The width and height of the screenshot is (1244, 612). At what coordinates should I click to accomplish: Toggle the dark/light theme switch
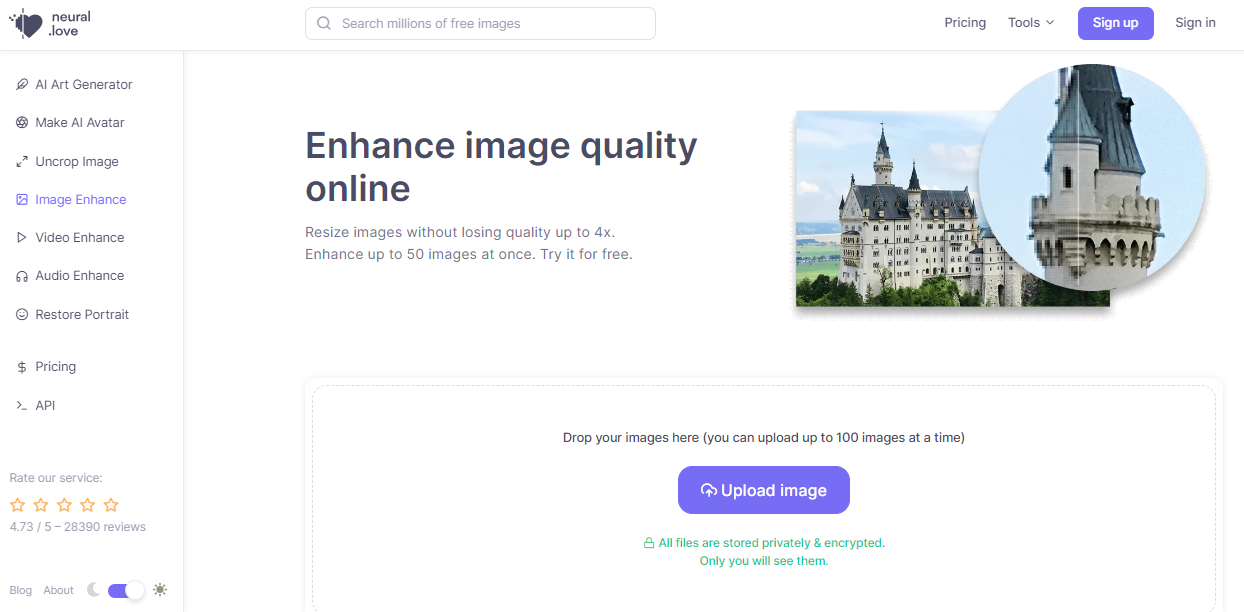(126, 590)
